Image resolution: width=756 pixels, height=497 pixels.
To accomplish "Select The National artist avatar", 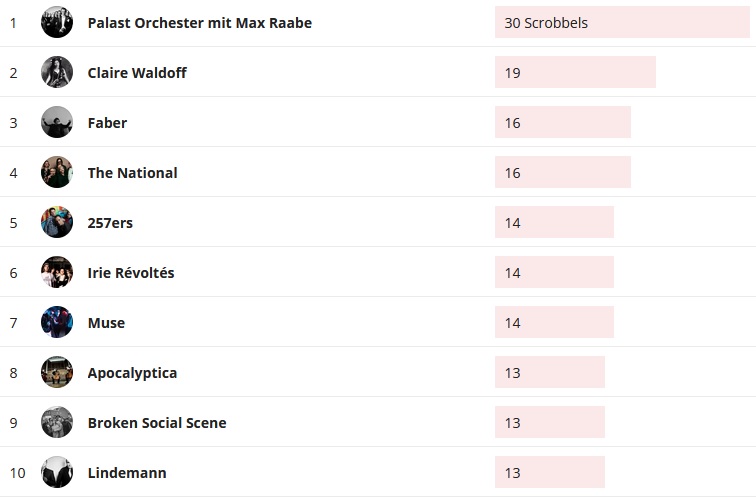I will click(57, 172).
